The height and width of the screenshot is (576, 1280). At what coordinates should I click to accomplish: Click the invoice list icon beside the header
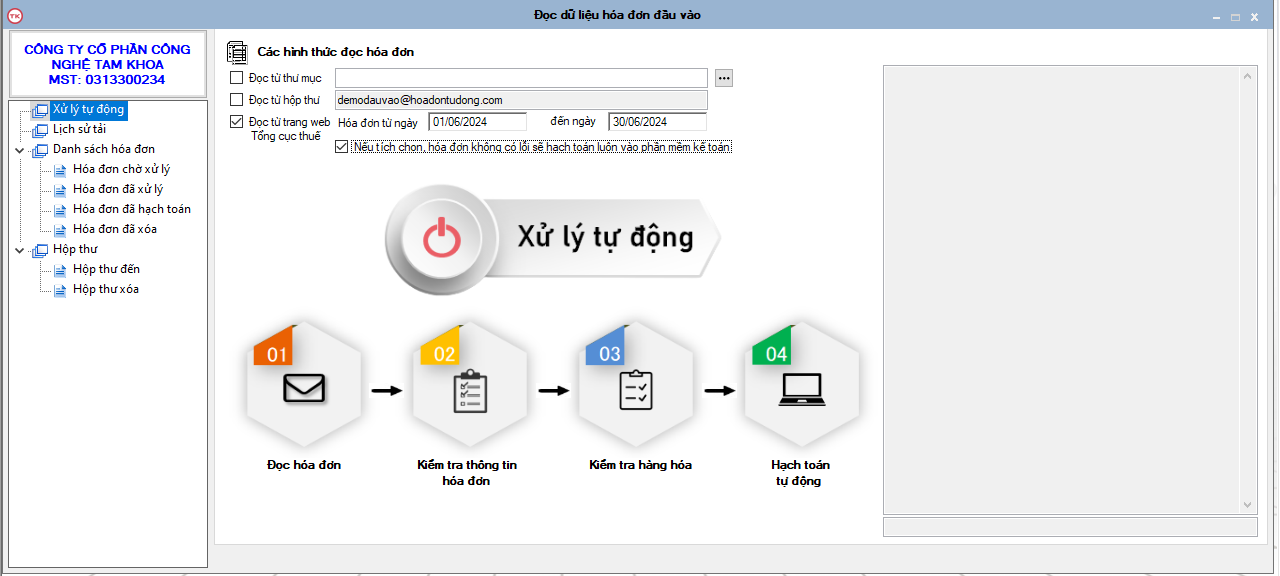point(237,52)
